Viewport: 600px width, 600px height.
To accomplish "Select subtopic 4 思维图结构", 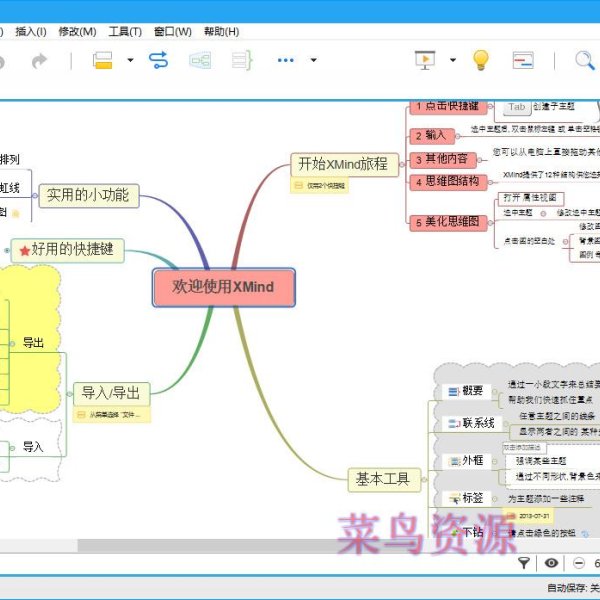I will tap(448, 182).
